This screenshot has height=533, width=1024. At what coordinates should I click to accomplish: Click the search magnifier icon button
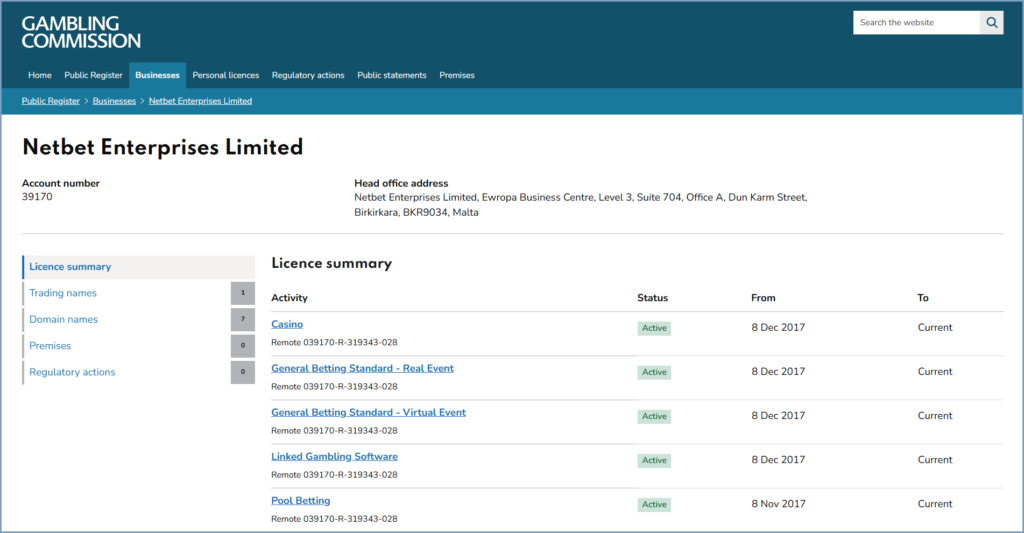point(991,23)
